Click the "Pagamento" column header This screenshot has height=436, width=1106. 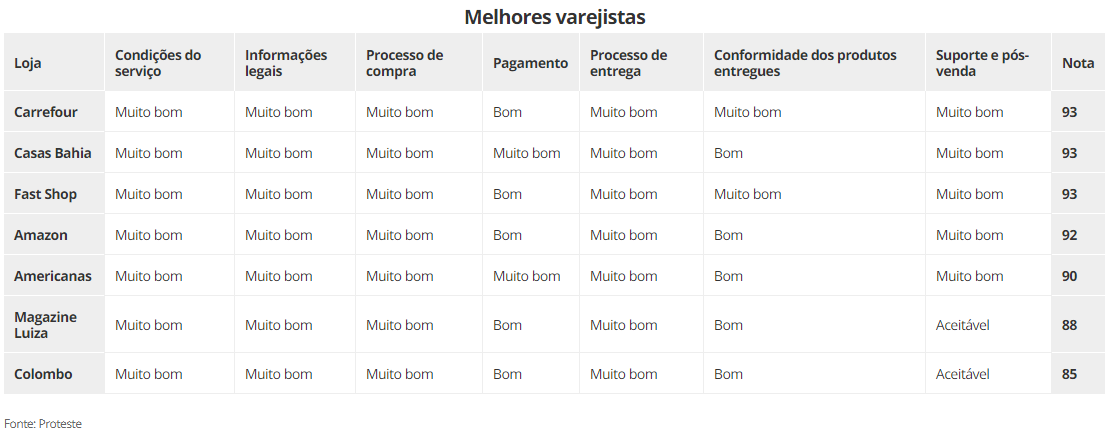(x=530, y=63)
